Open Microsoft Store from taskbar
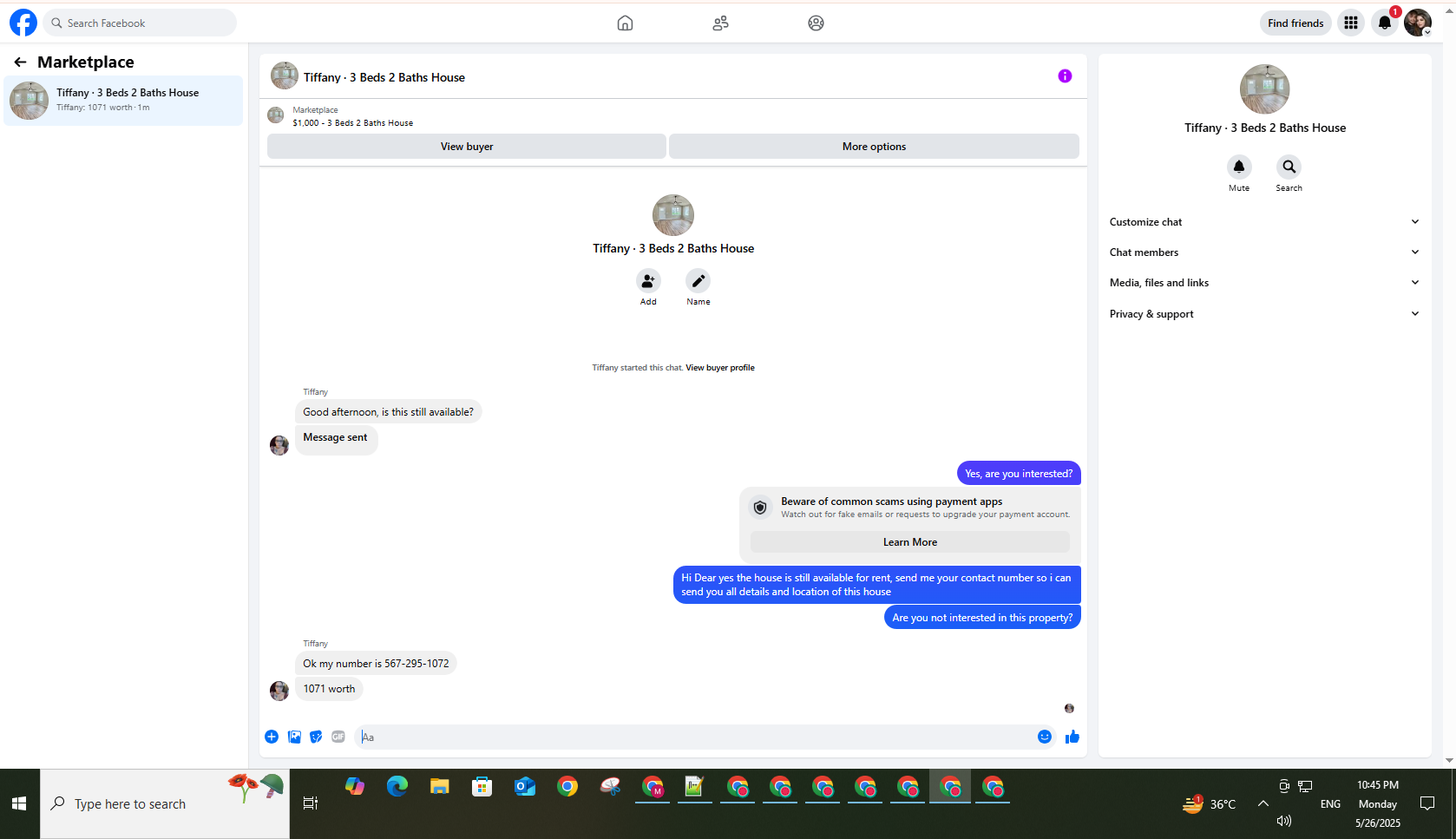This screenshot has height=839, width=1456. [x=482, y=787]
